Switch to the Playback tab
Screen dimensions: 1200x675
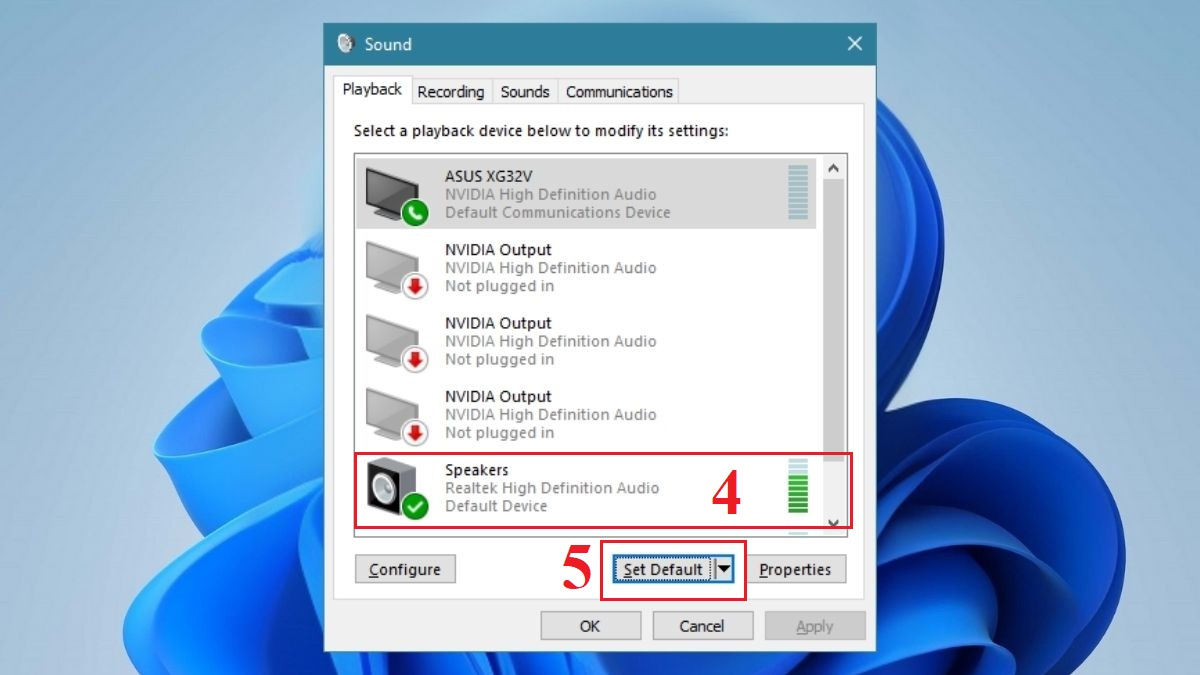(372, 89)
